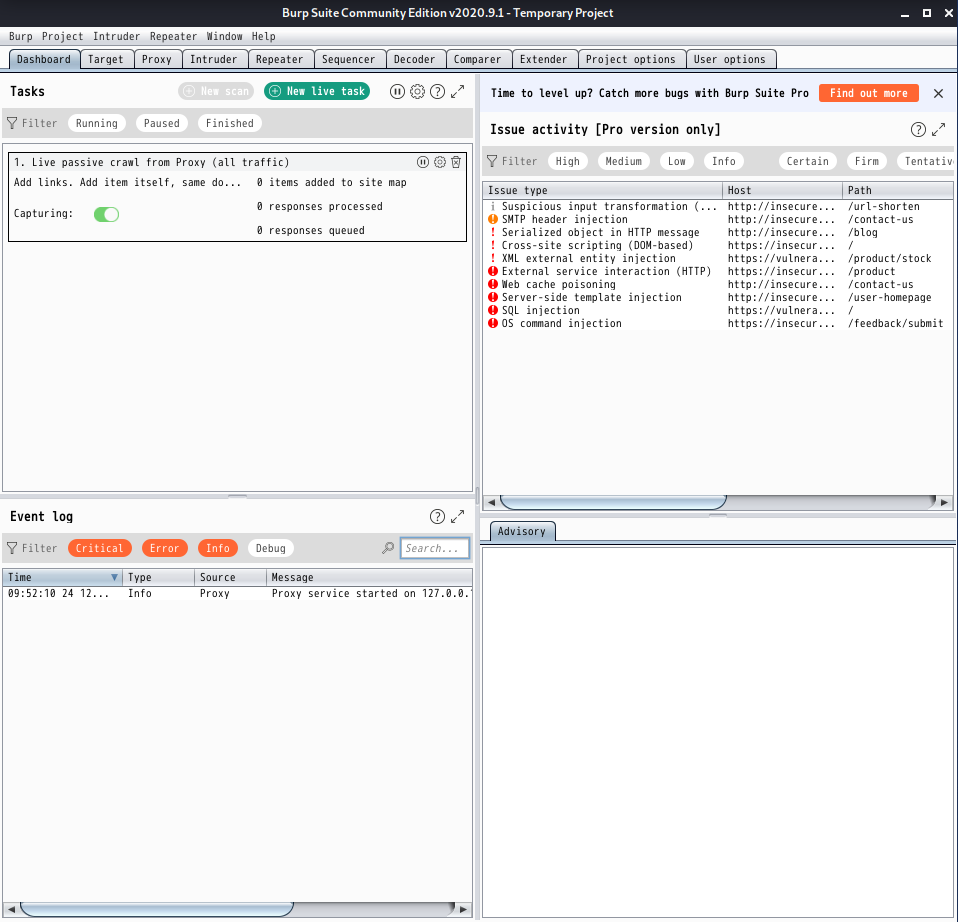Dismiss the Burp Suite Pro banner
958x922 pixels.
tap(938, 93)
